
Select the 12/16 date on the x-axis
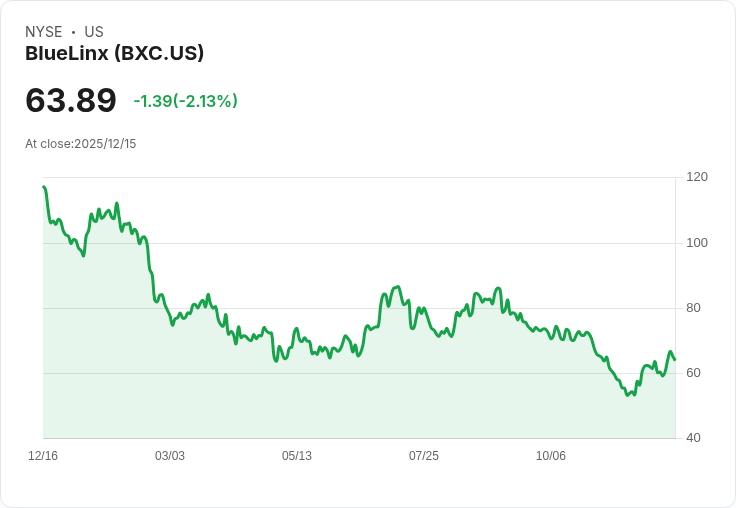[x=43, y=456]
